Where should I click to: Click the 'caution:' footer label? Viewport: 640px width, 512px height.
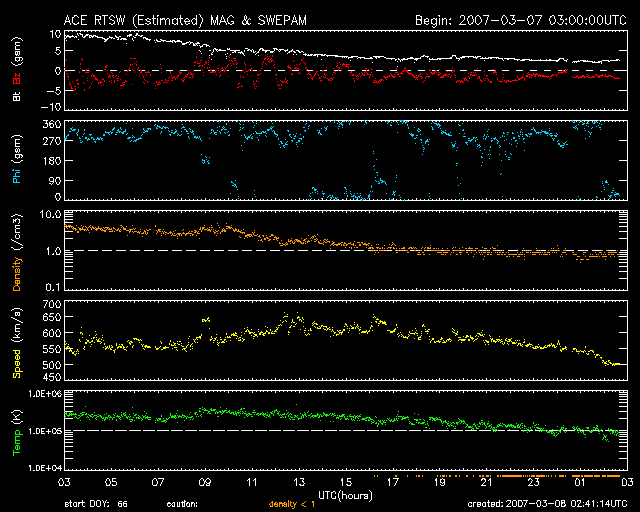182,505
